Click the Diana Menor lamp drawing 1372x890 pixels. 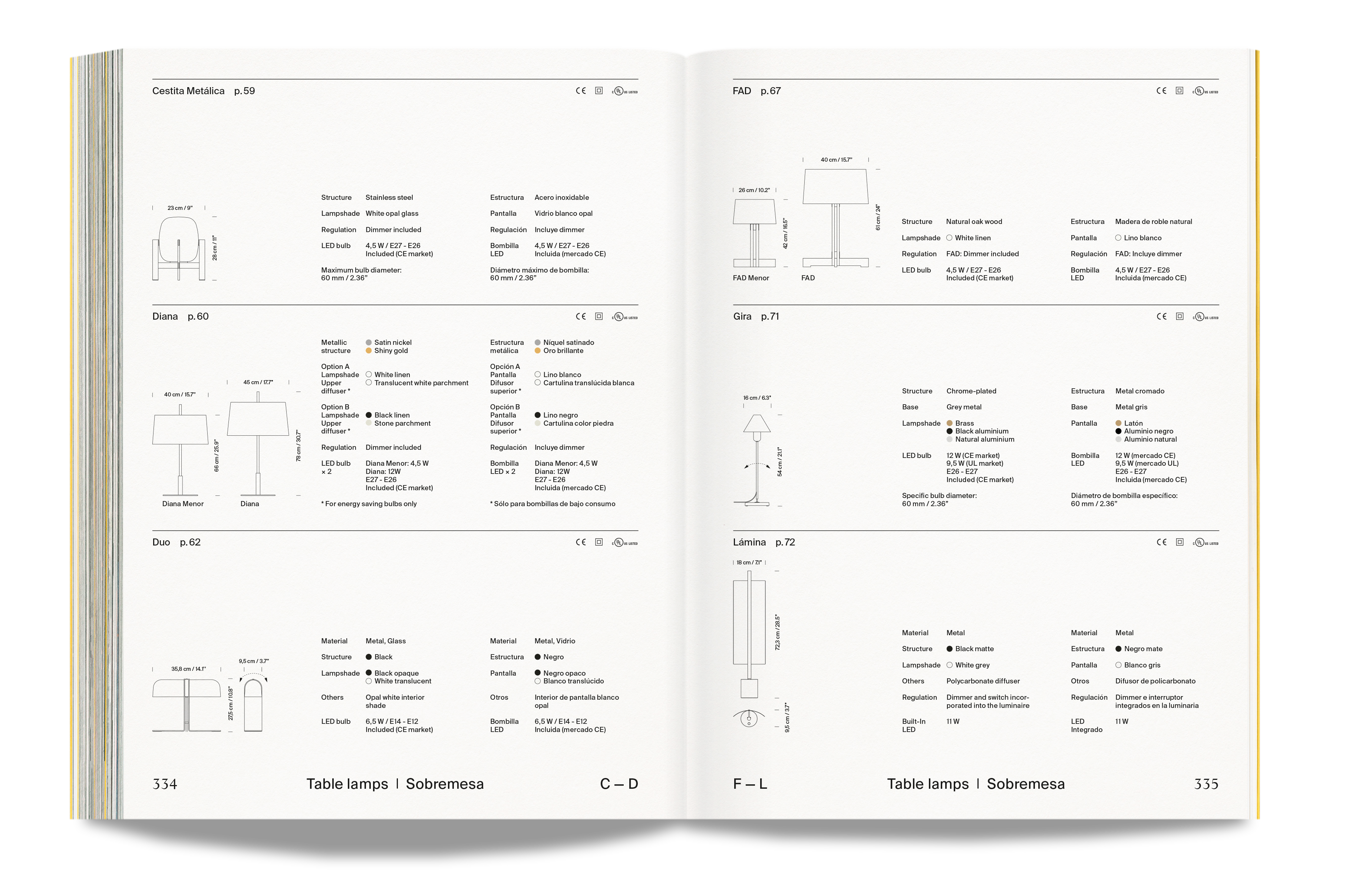[181, 449]
